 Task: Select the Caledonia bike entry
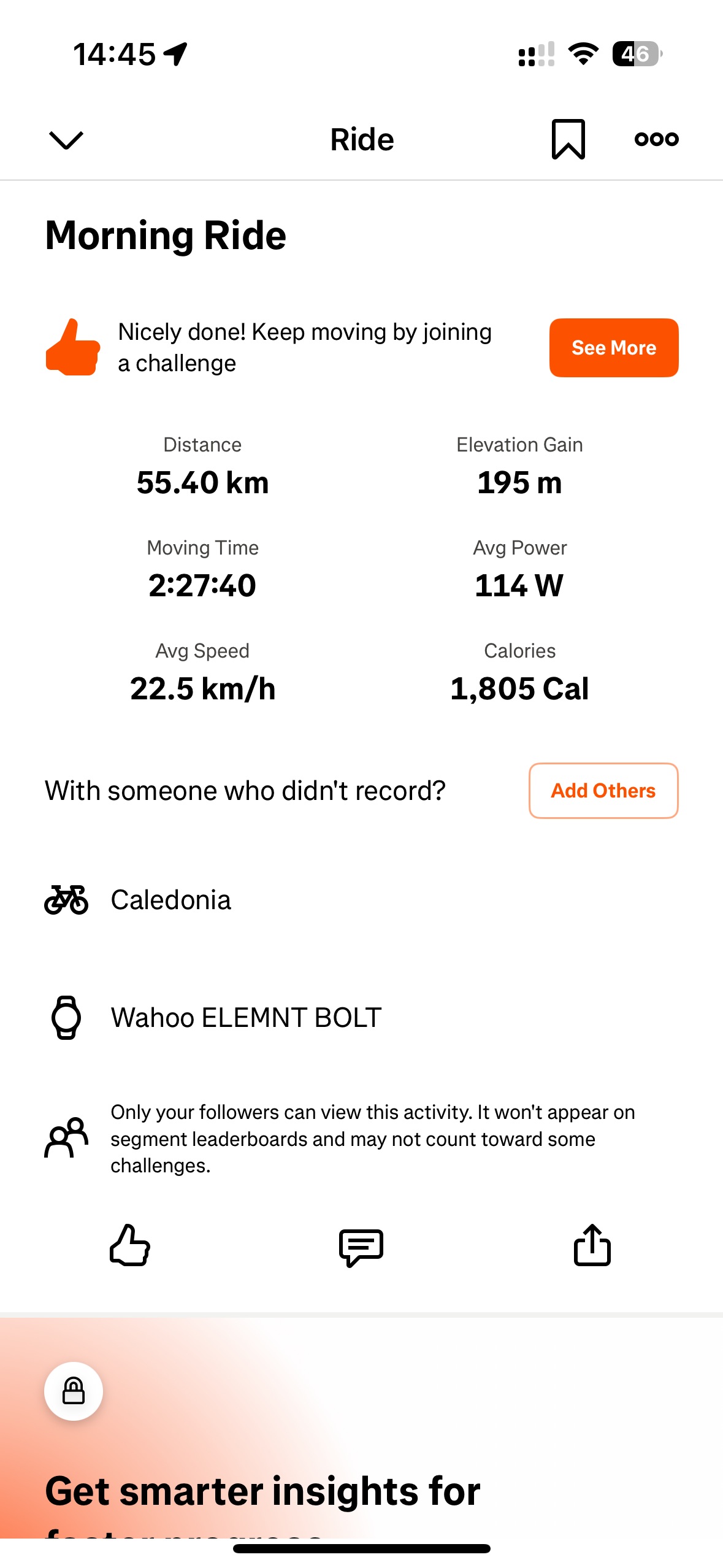click(171, 900)
